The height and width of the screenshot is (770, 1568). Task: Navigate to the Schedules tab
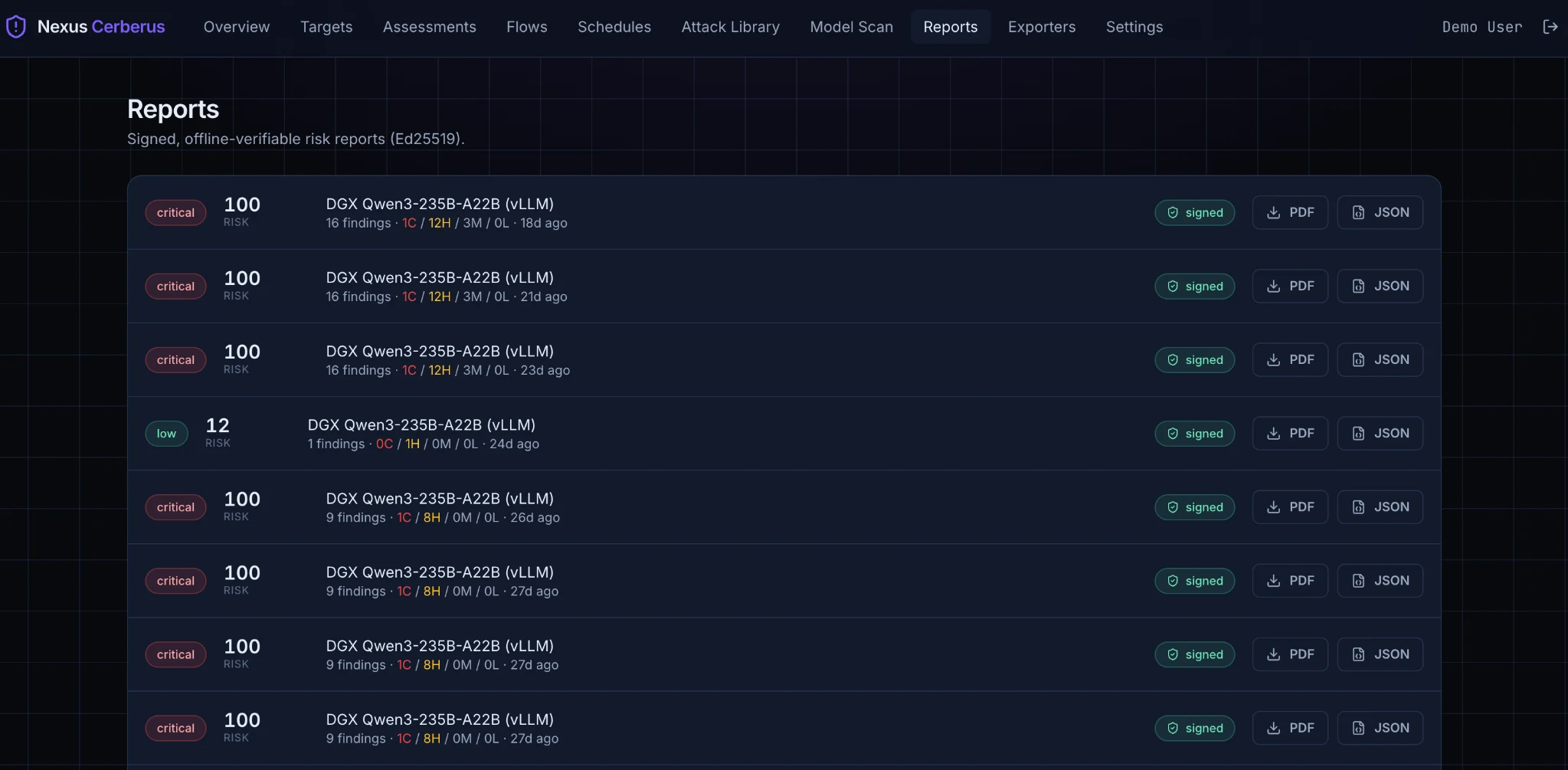pos(614,27)
